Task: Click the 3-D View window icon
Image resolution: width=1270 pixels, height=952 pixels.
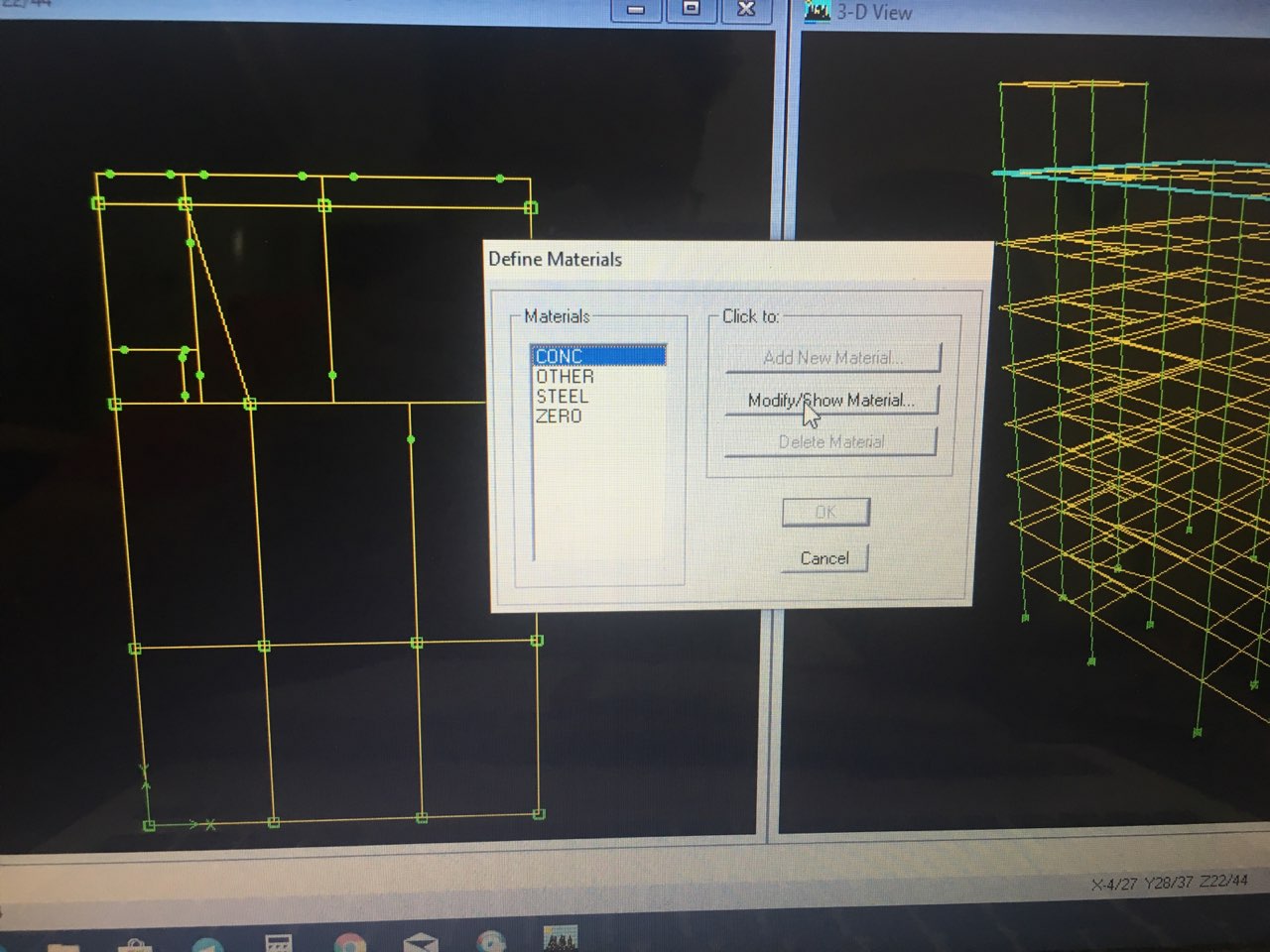Action: (x=817, y=11)
